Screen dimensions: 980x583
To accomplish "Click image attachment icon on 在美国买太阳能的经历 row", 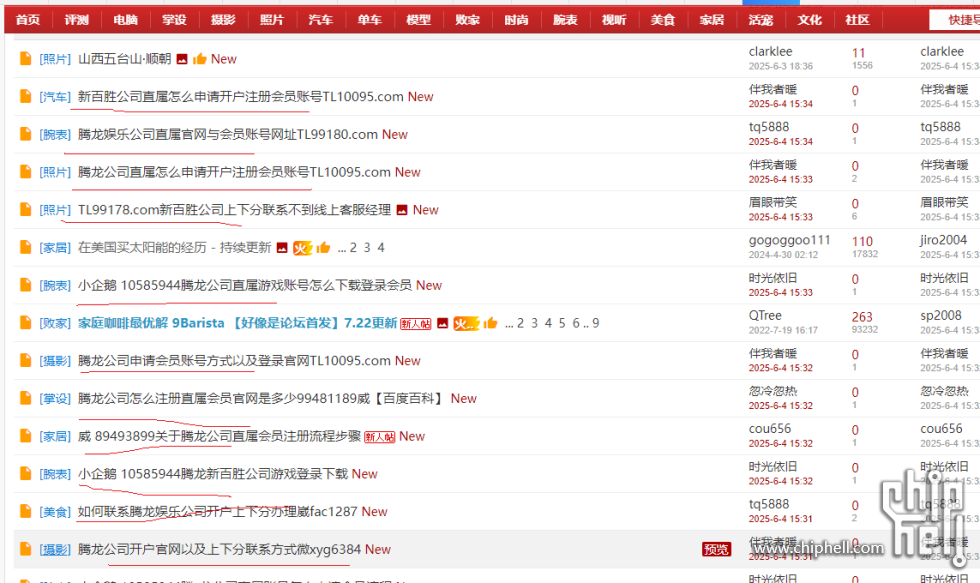I will tap(282, 248).
